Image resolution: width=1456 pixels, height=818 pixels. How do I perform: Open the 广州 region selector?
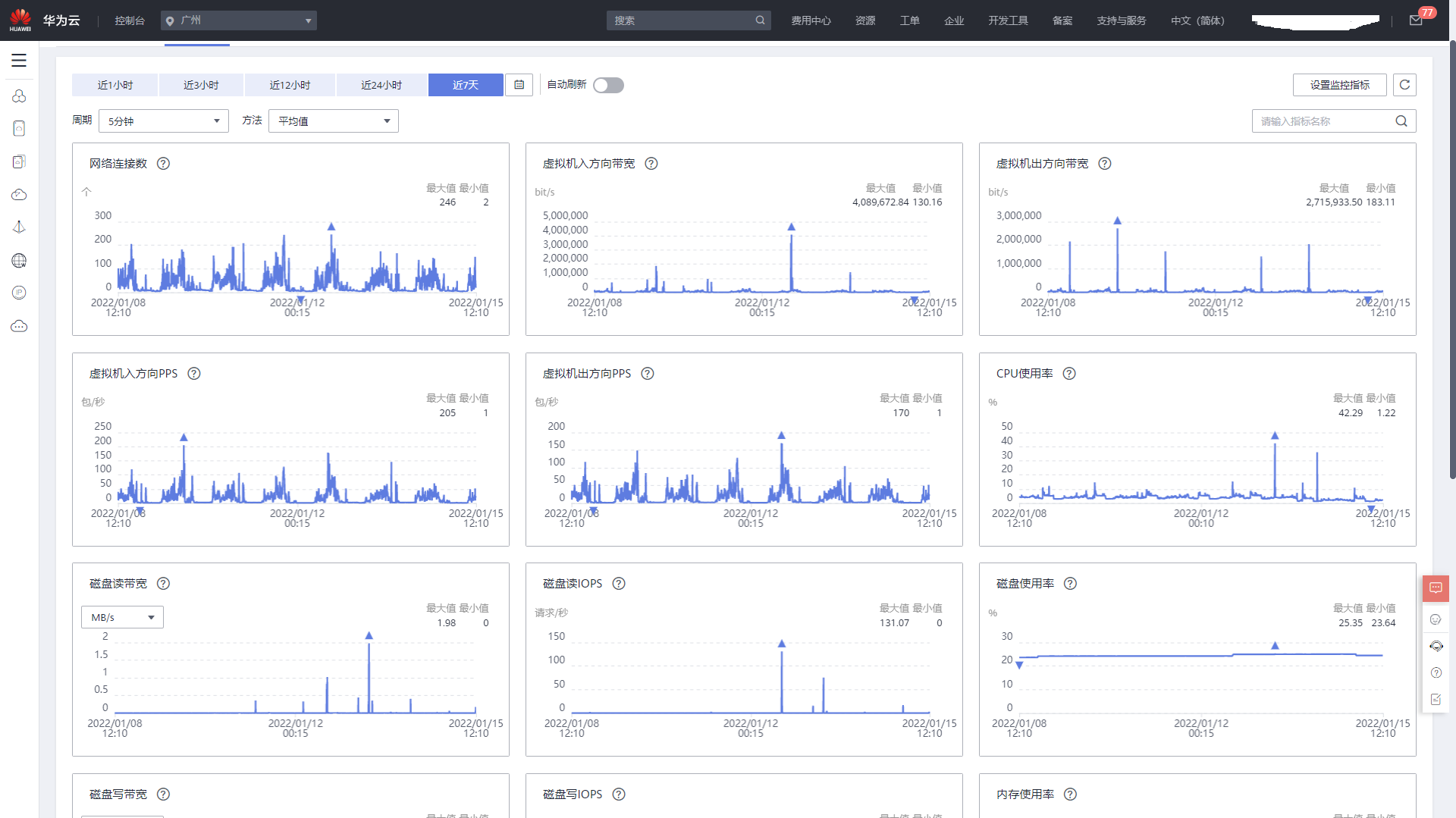(x=238, y=20)
